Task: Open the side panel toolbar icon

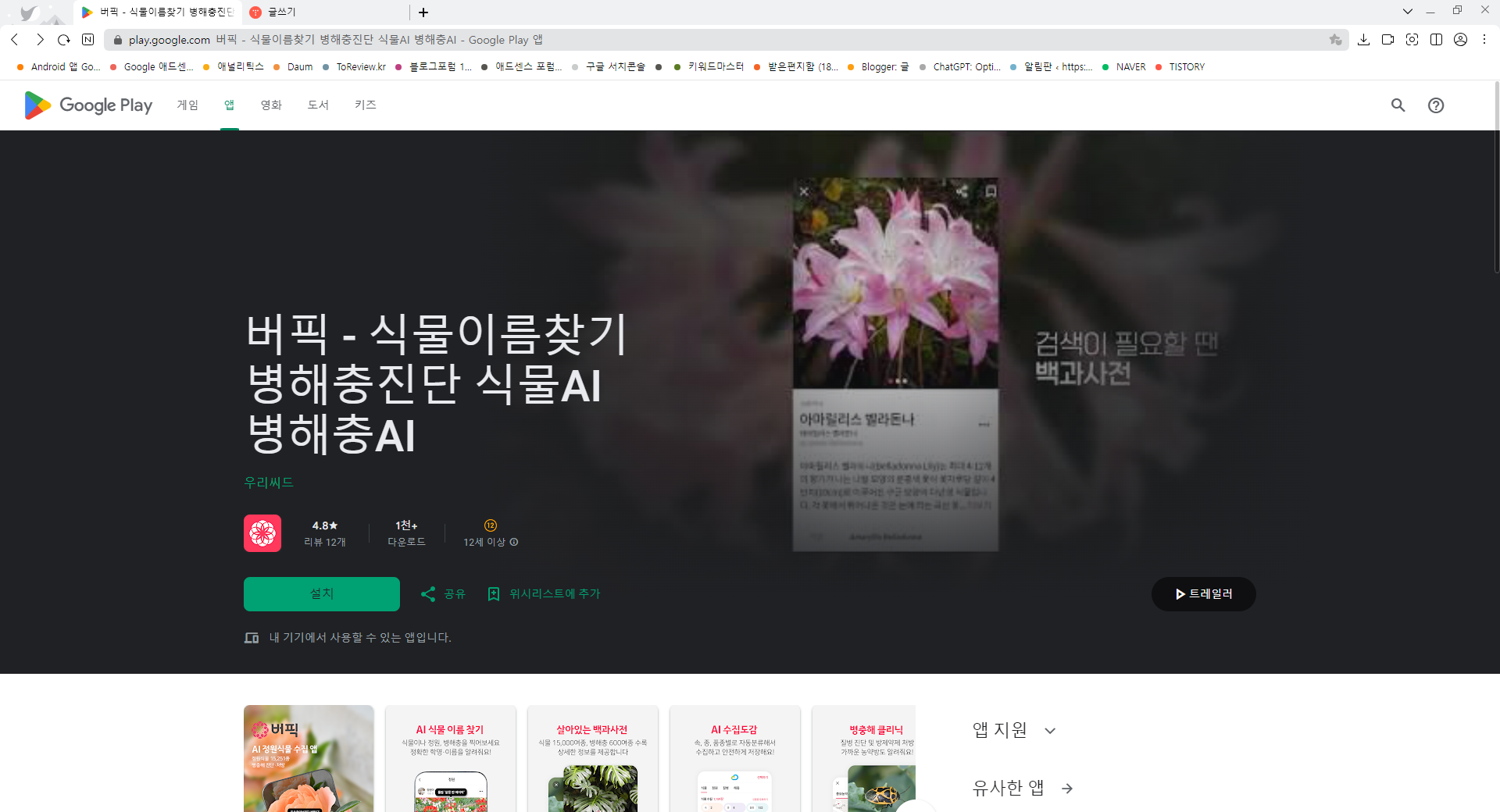Action: pos(1437,39)
